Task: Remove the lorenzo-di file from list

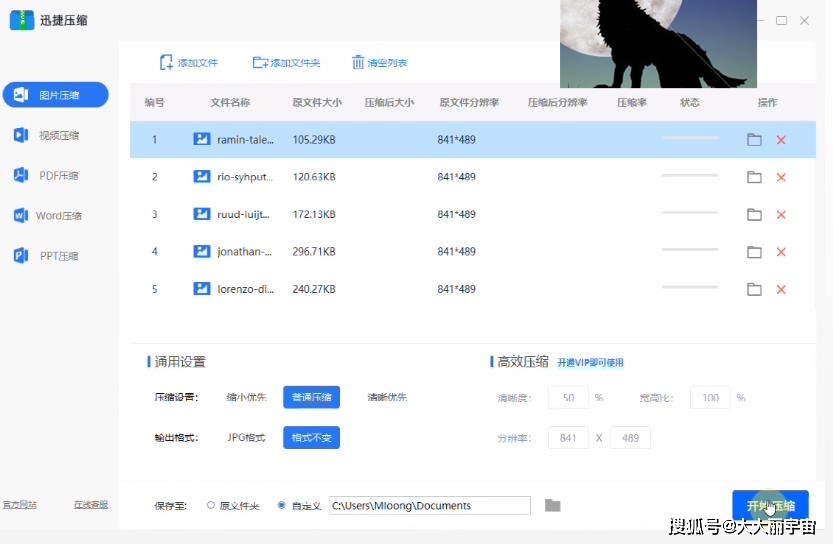Action: click(x=781, y=290)
